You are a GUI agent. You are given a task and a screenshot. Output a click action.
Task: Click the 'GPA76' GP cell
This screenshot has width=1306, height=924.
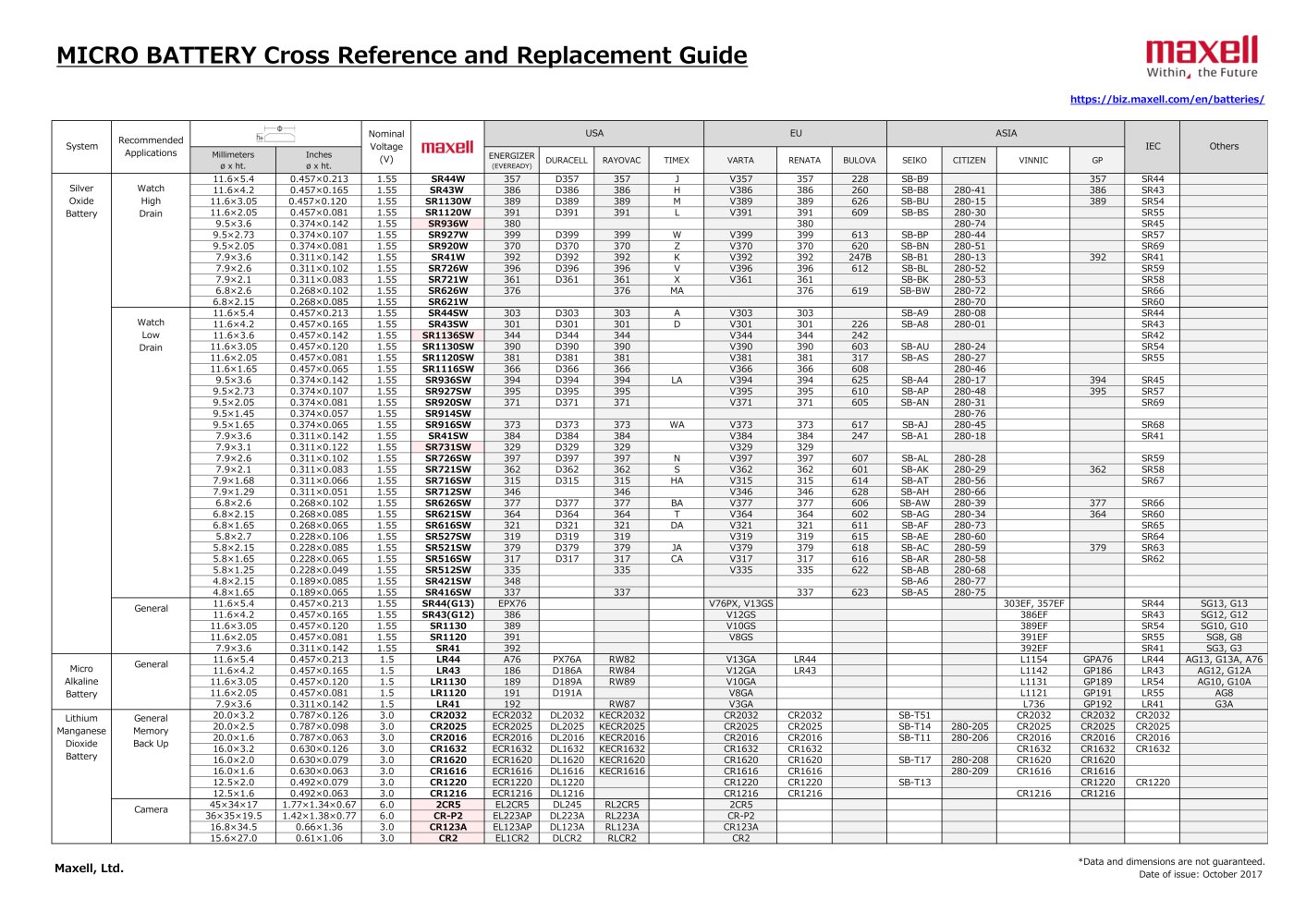(x=1097, y=660)
